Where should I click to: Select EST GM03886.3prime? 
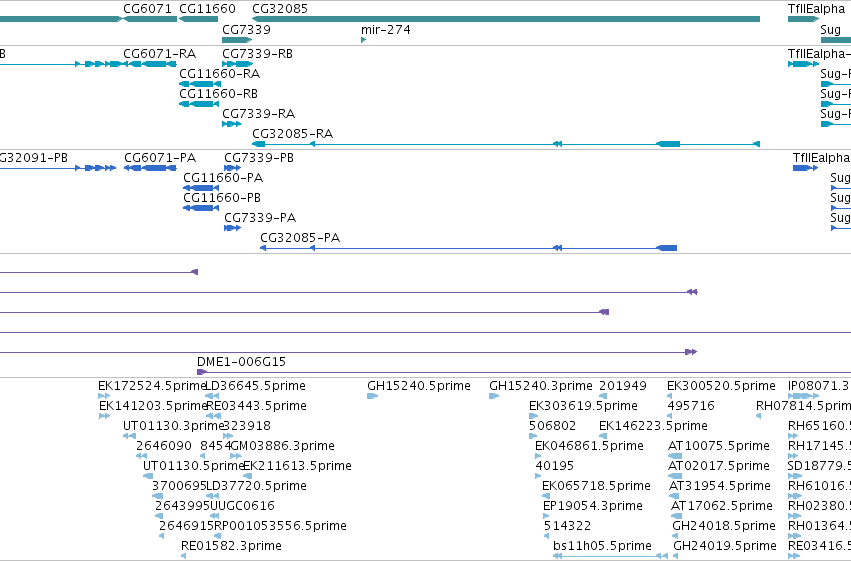pyautogui.click(x=283, y=446)
